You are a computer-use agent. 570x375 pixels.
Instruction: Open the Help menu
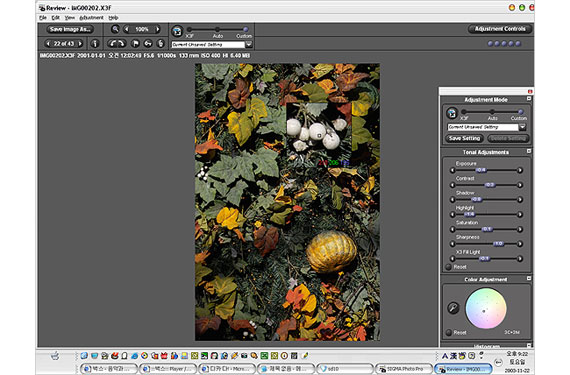[x=113, y=17]
